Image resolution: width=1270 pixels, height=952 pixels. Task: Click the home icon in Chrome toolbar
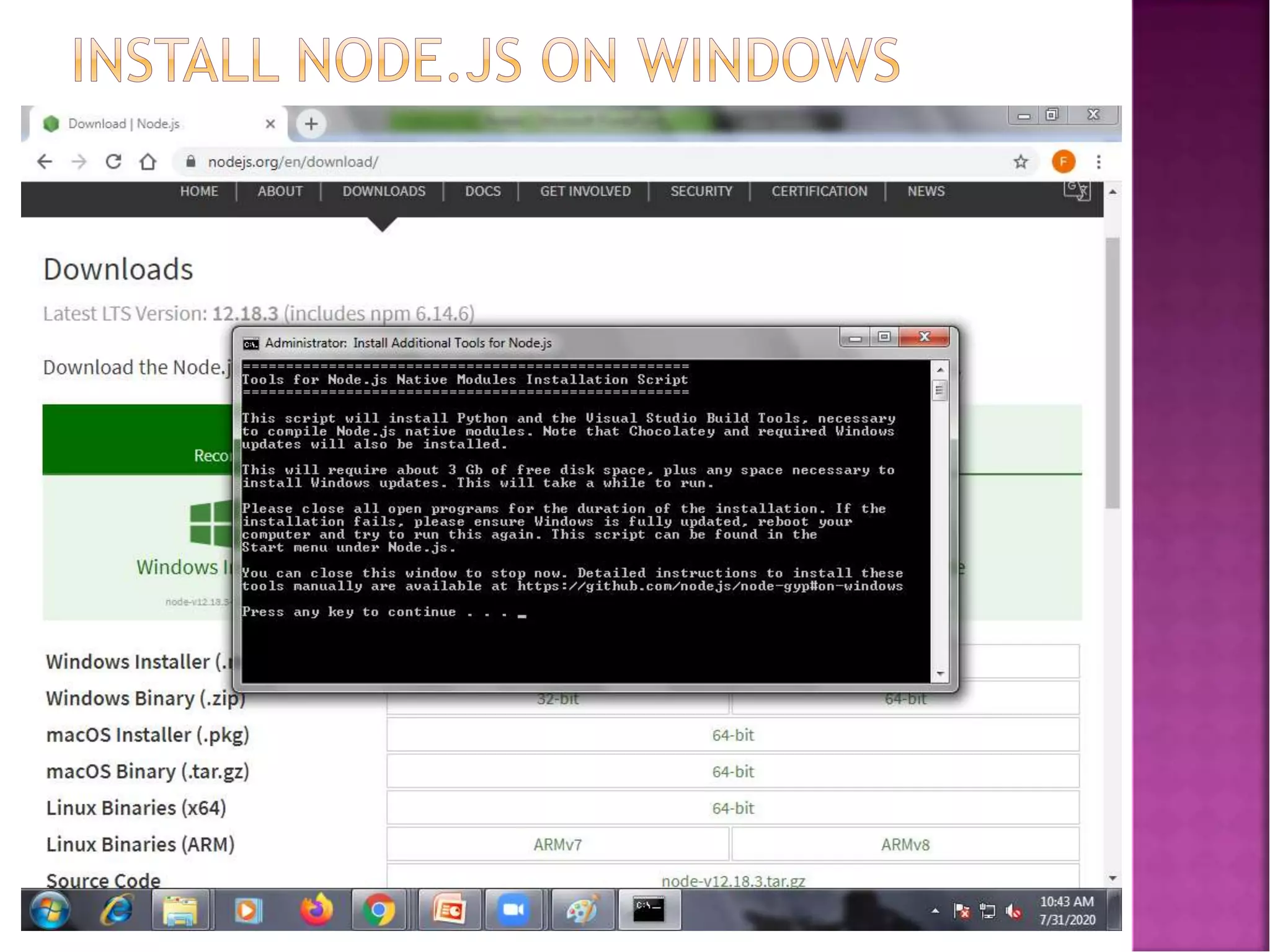148,162
